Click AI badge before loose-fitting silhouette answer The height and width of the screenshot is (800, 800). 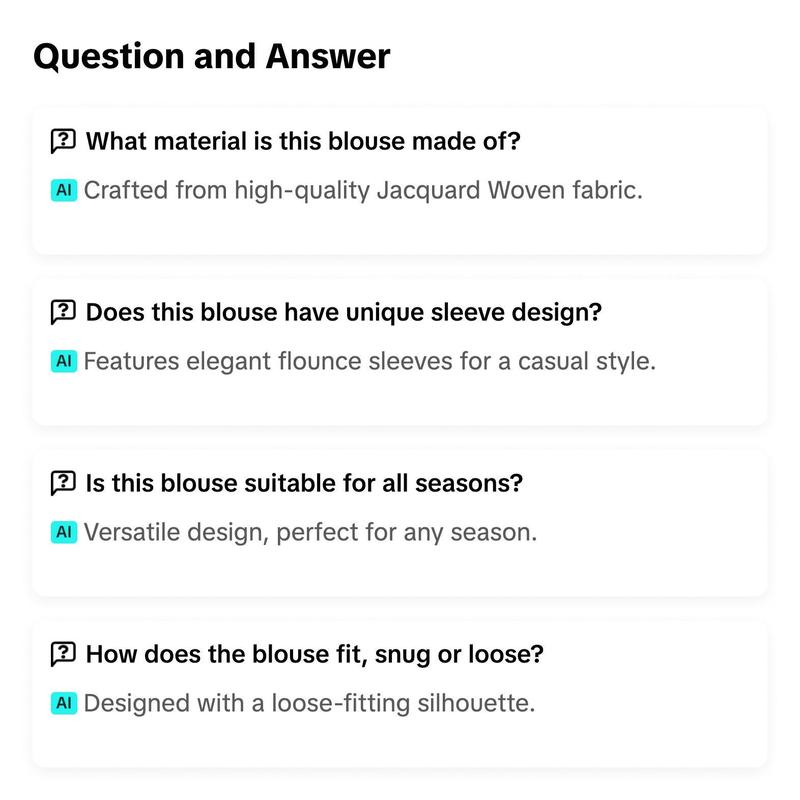64,703
